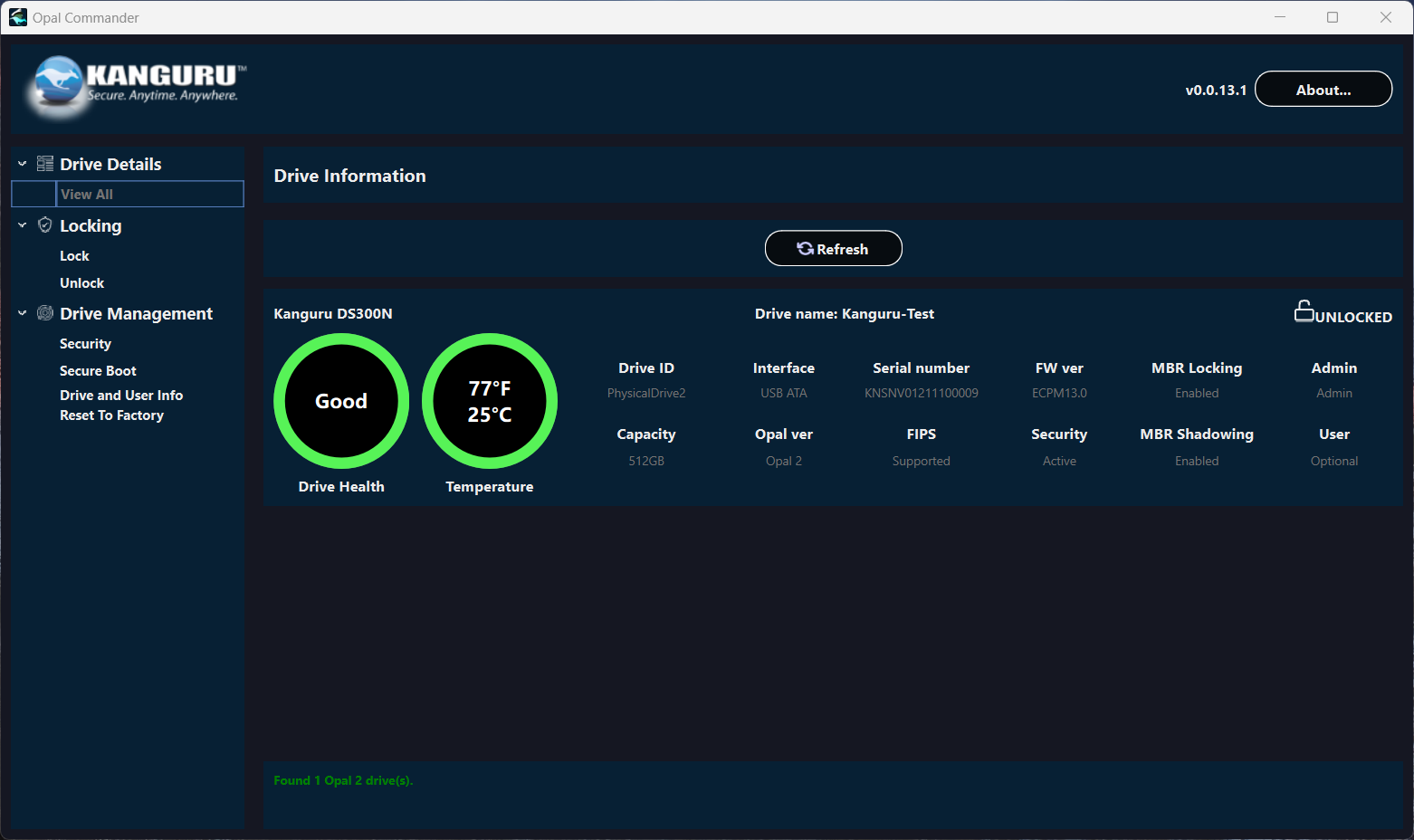Click the Serial number column header
Image resolution: width=1414 pixels, height=840 pixels.
922,368
